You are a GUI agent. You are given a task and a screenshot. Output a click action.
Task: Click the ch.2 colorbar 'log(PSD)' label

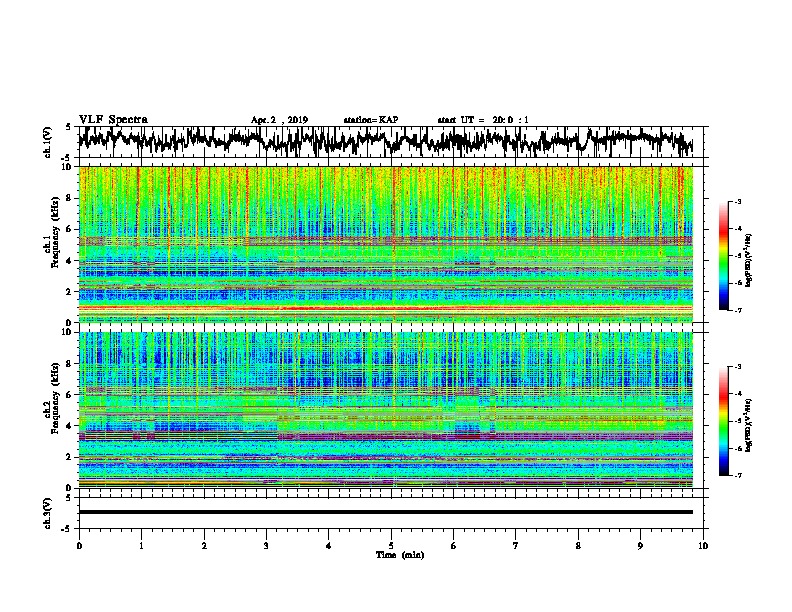coord(749,425)
